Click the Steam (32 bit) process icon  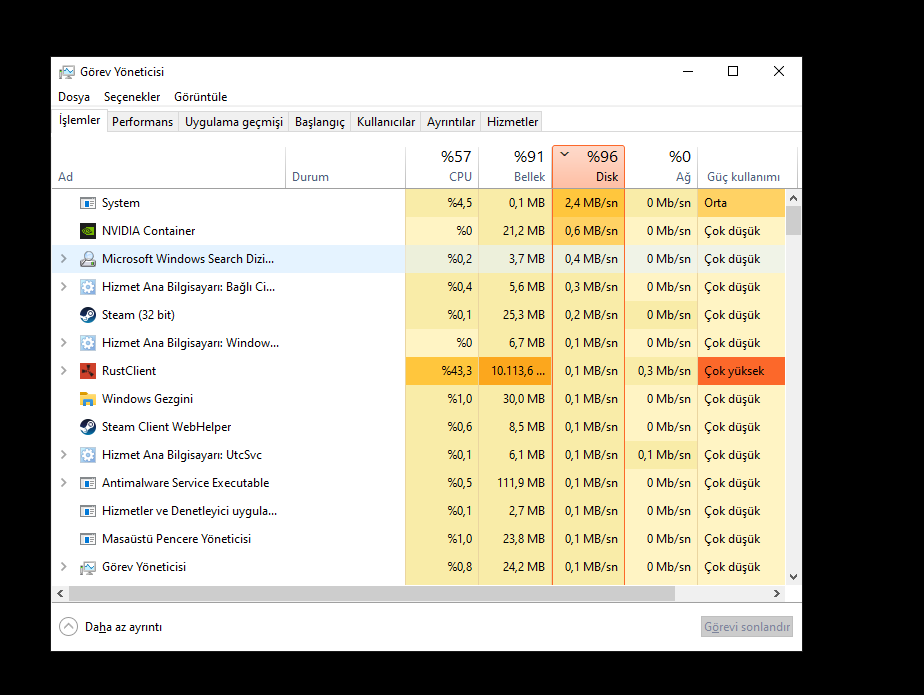click(88, 315)
